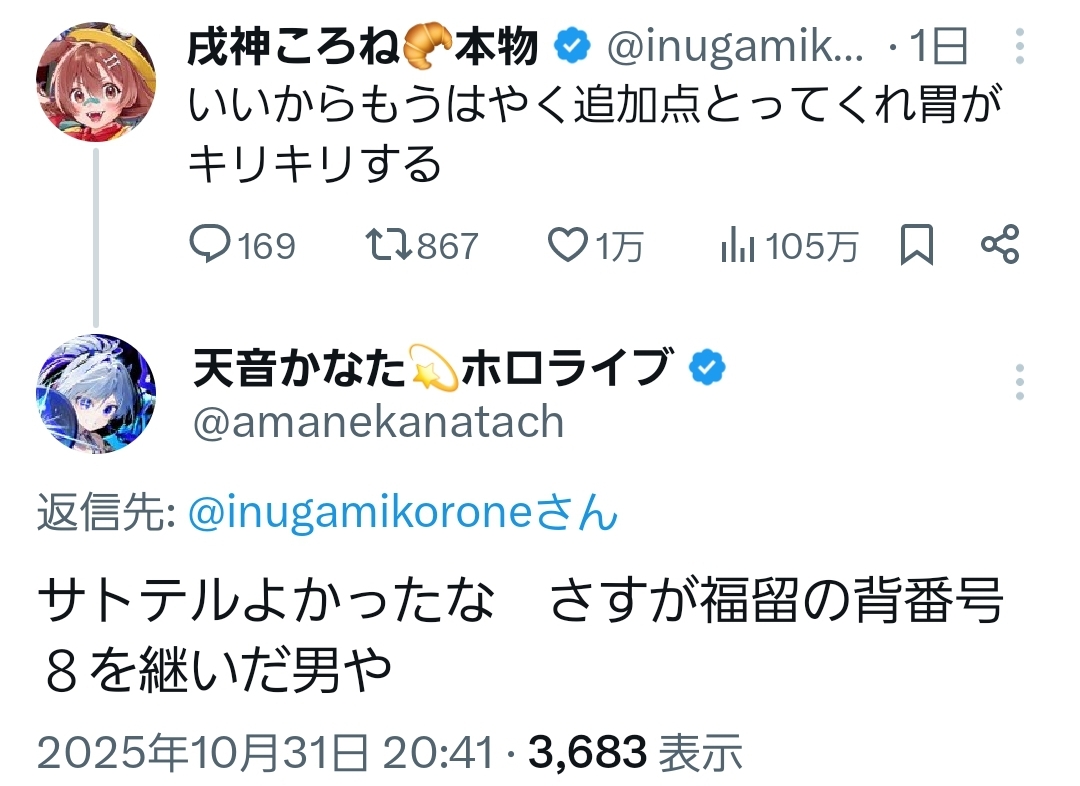Bookmark the 戌神ころね tweet
This screenshot has height=786, width=1080.
pyautogui.click(x=916, y=245)
